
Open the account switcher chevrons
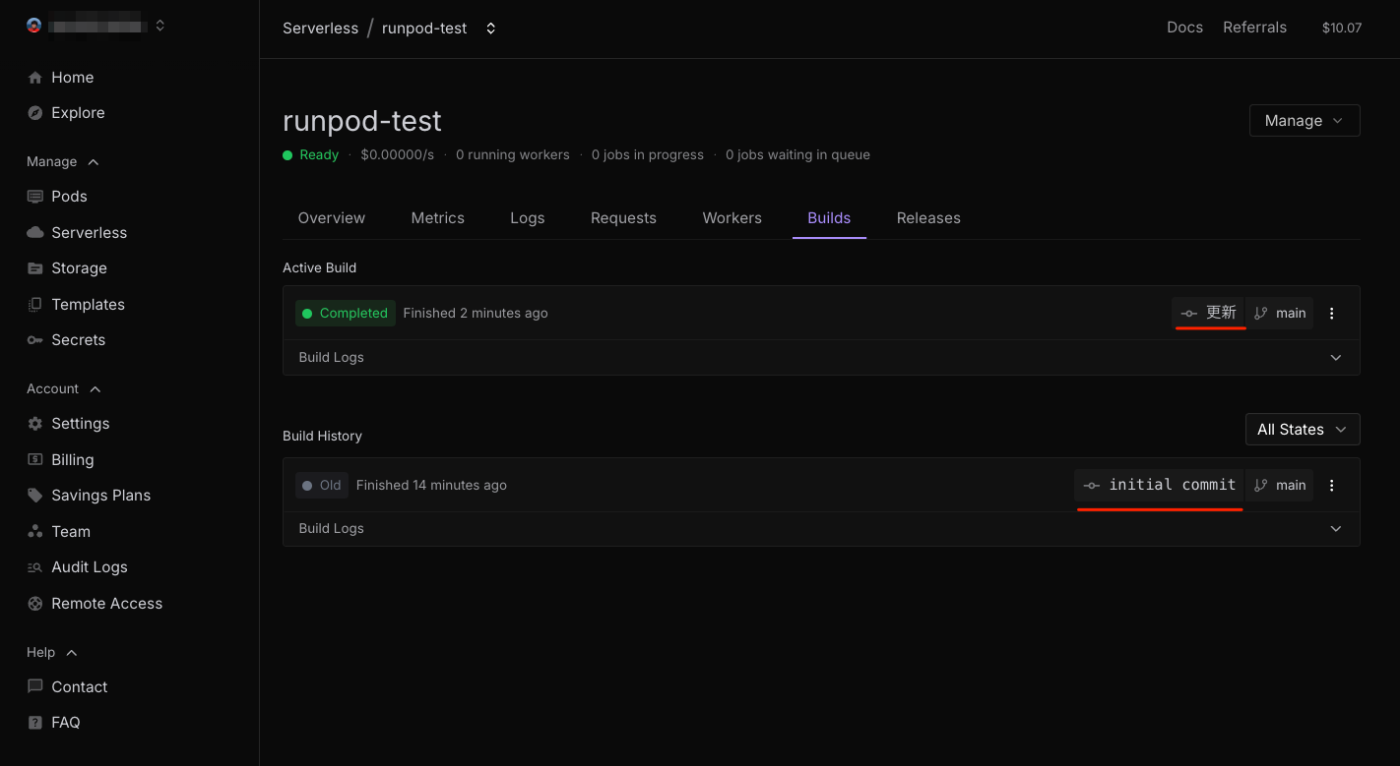click(x=160, y=26)
